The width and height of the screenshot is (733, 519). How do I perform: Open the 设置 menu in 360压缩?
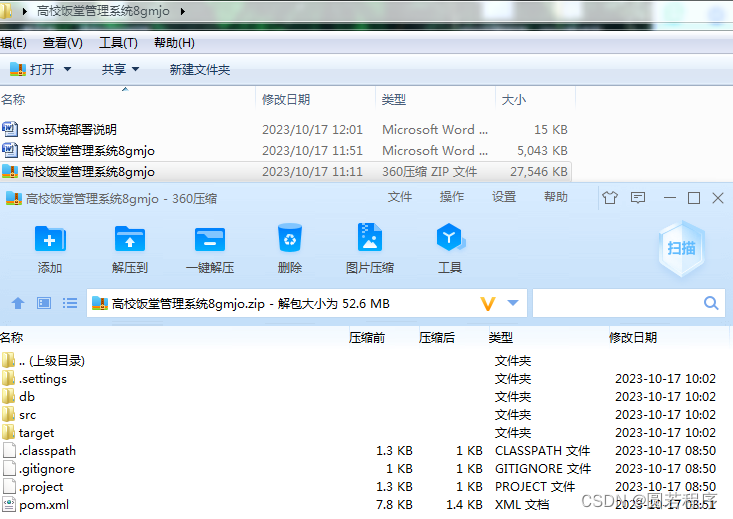point(504,197)
